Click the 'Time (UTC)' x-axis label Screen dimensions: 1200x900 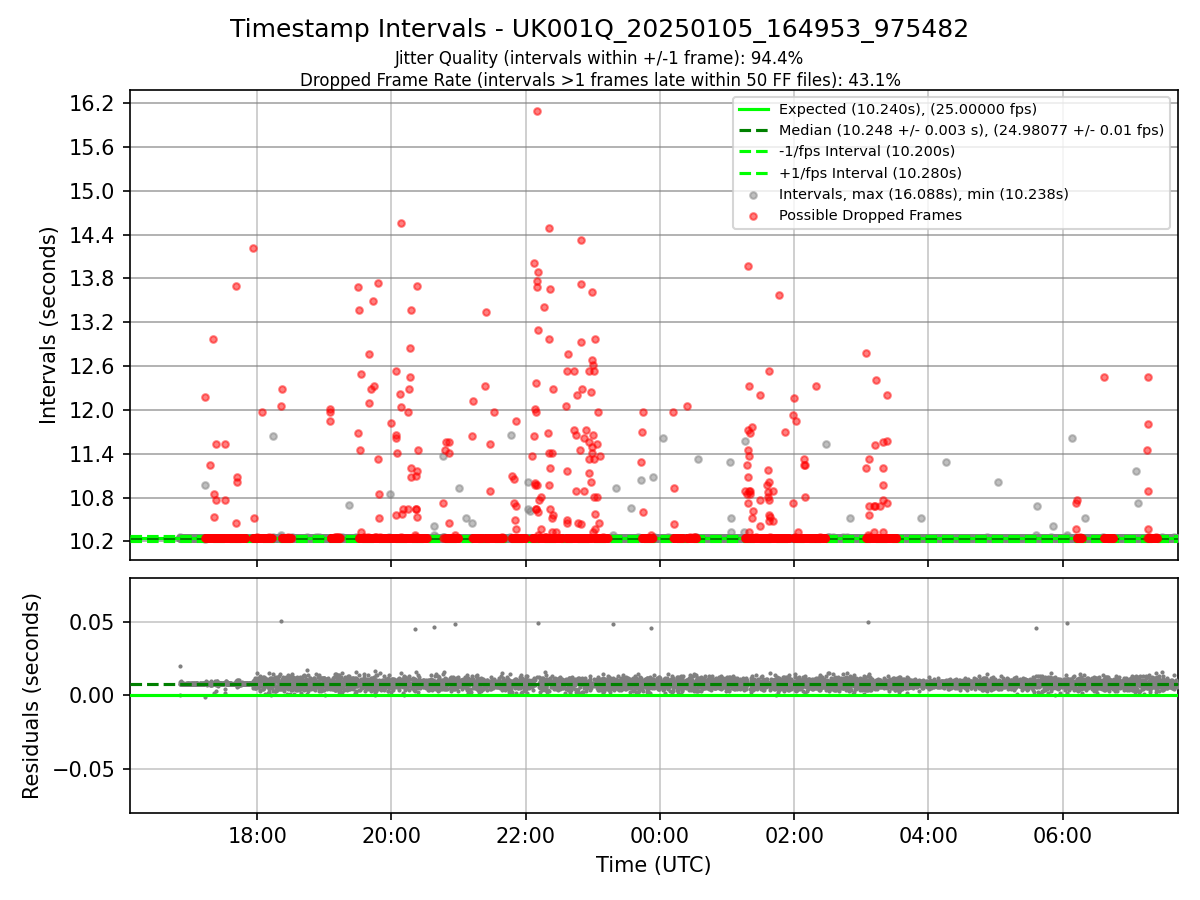pyautogui.click(x=653, y=865)
